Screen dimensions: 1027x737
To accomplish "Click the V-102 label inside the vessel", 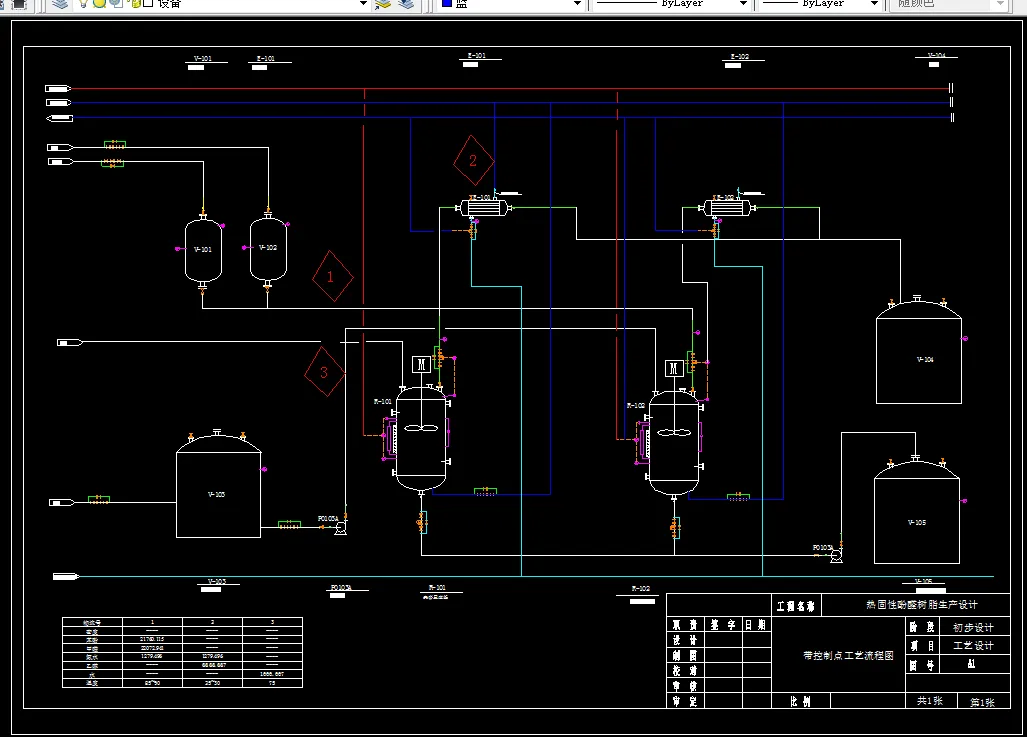I will 268,248.
